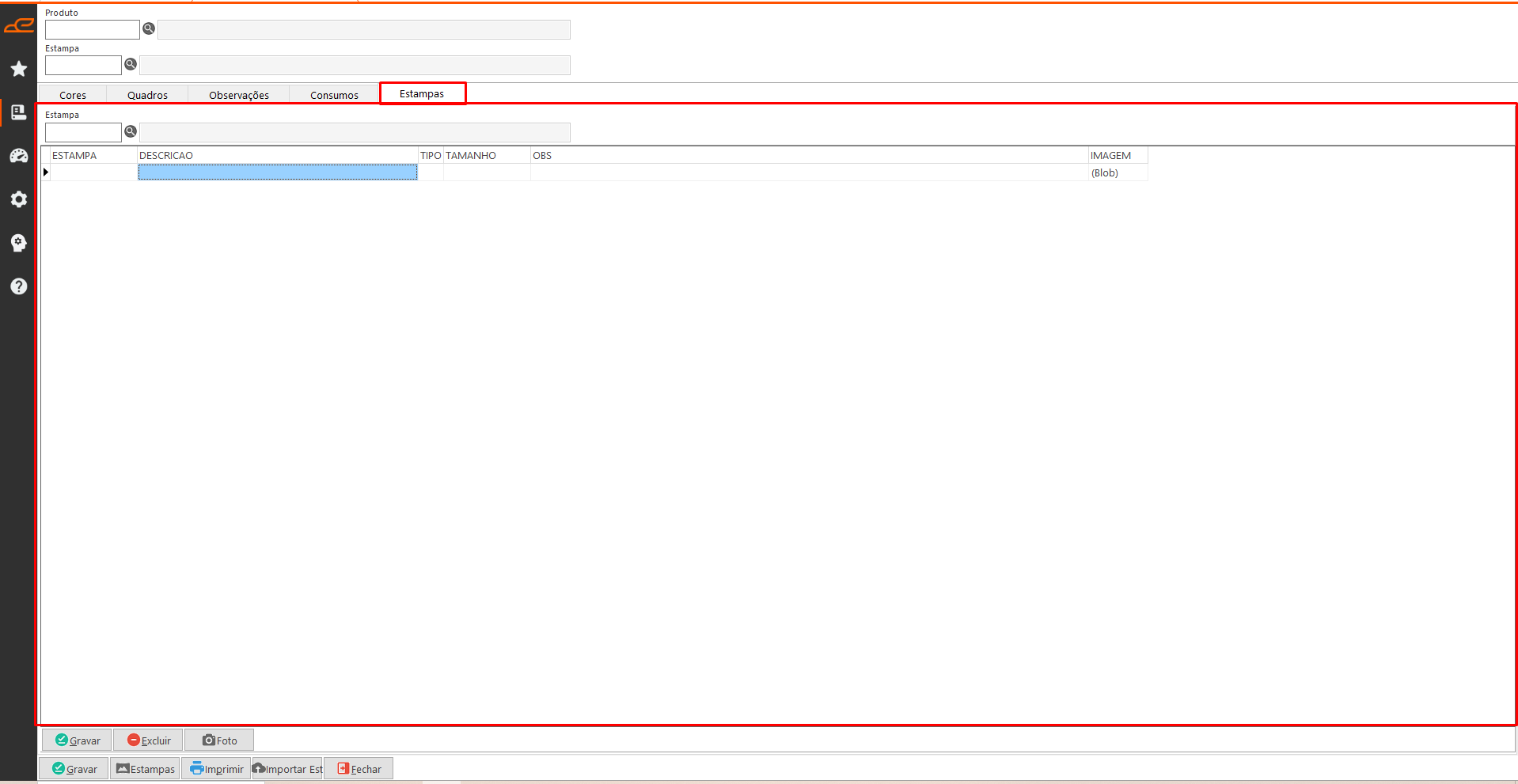Switch to the Cores tab

(73, 95)
